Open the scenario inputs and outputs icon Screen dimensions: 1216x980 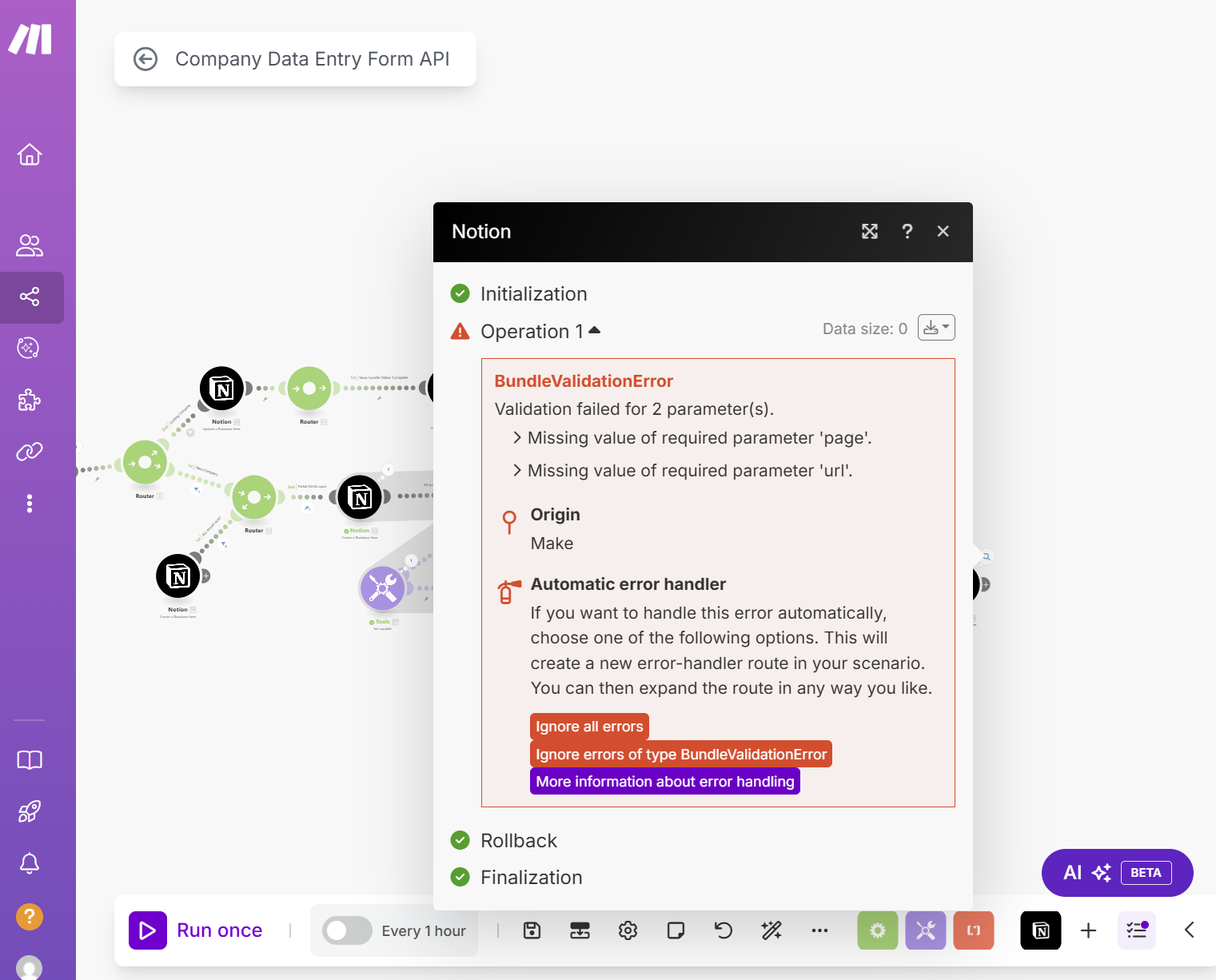(x=580, y=930)
